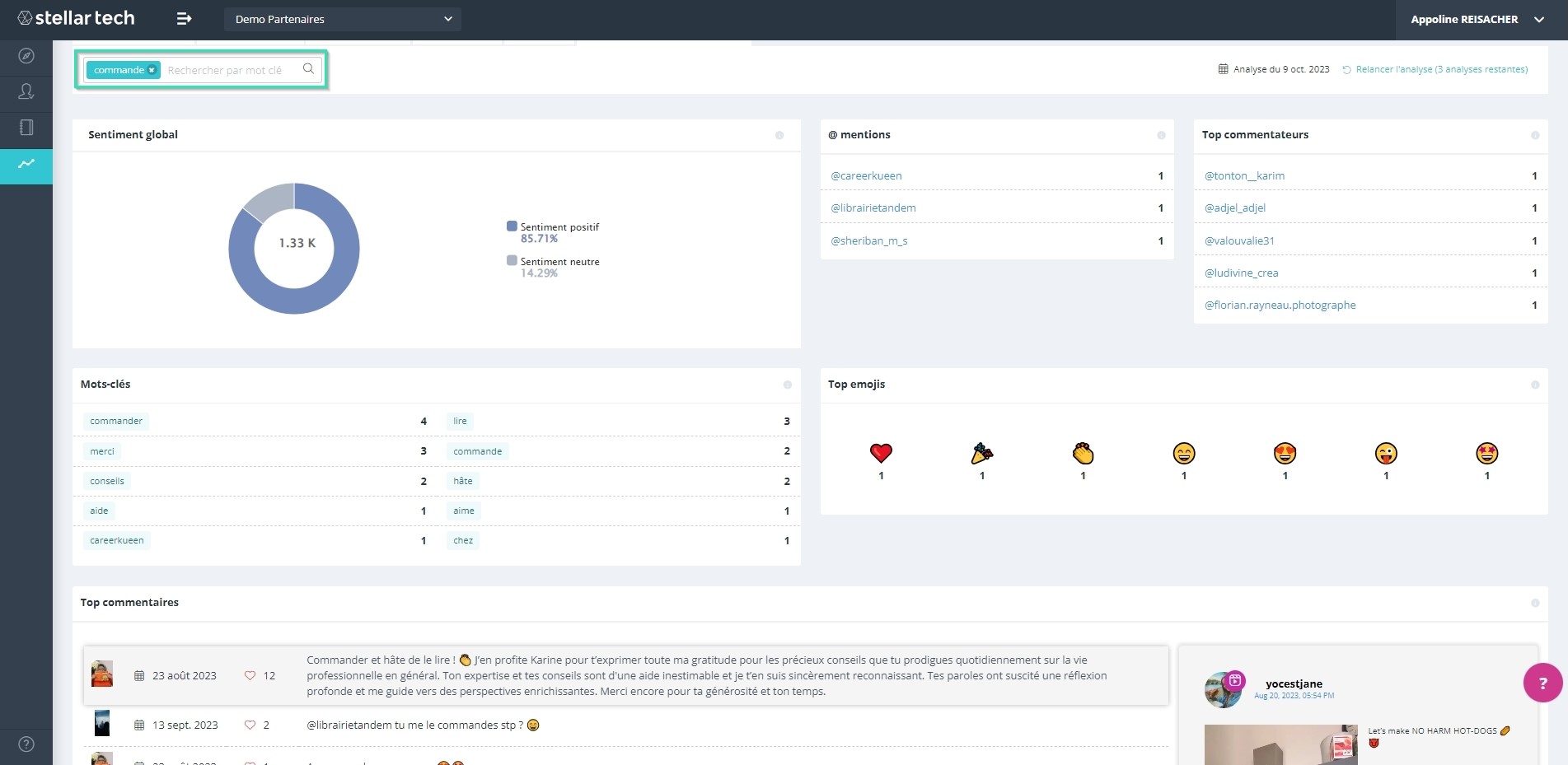The height and width of the screenshot is (765, 1568).
Task: Click the stellar tech logo
Action: coord(76,18)
